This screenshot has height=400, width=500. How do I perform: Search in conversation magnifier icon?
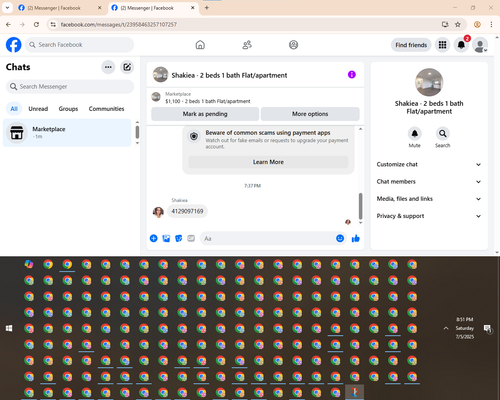(442, 134)
